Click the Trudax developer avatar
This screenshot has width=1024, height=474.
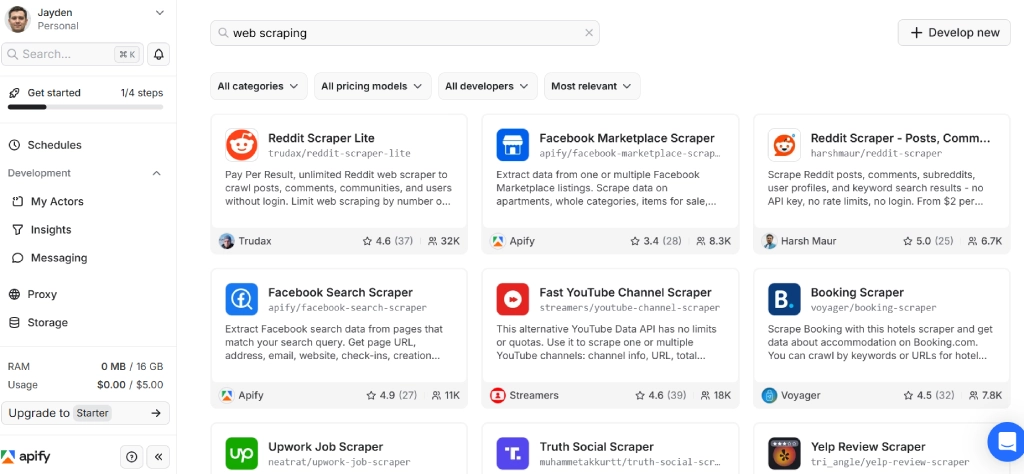pyautogui.click(x=226, y=241)
